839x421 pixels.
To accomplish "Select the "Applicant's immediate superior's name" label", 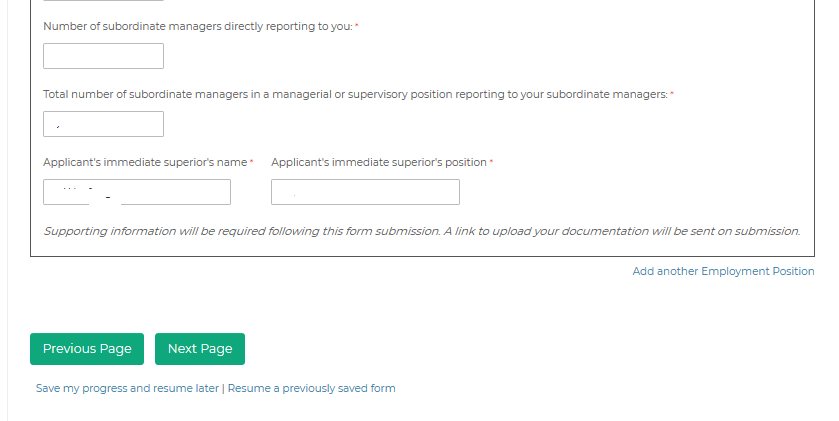I will point(145,162).
